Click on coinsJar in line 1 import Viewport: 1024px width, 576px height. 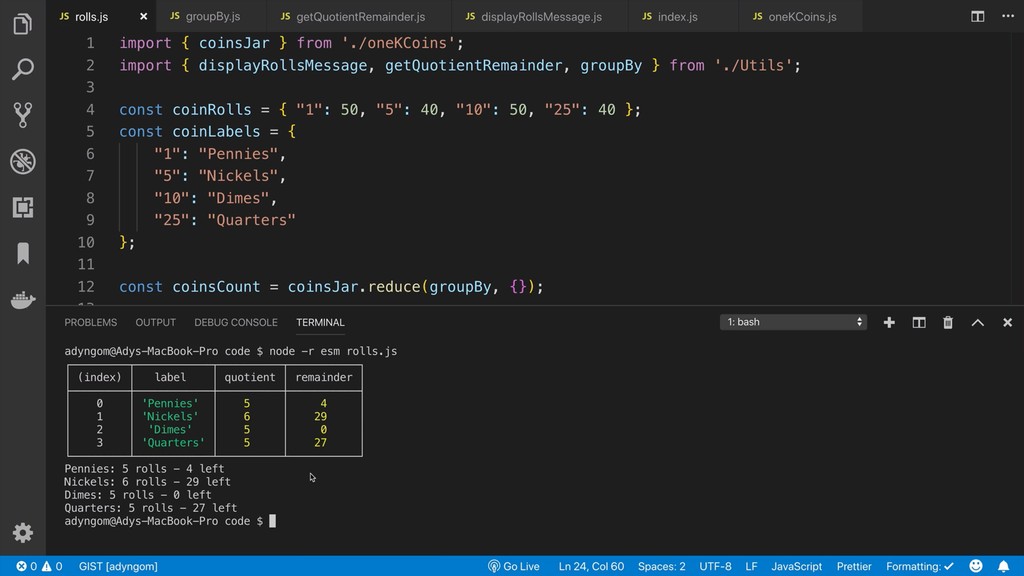(x=234, y=43)
